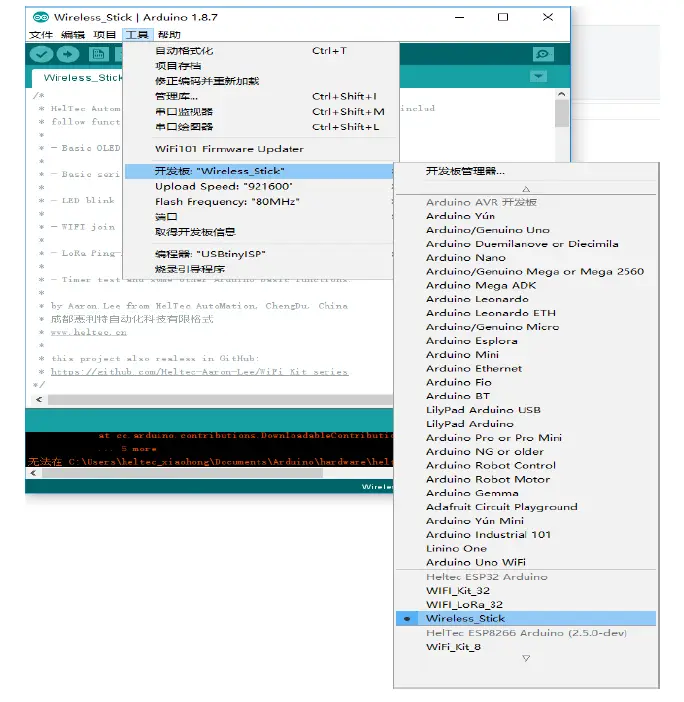This screenshot has width=684, height=702.
Task: Open the tab options dropdown arrow
Action: [x=538, y=77]
